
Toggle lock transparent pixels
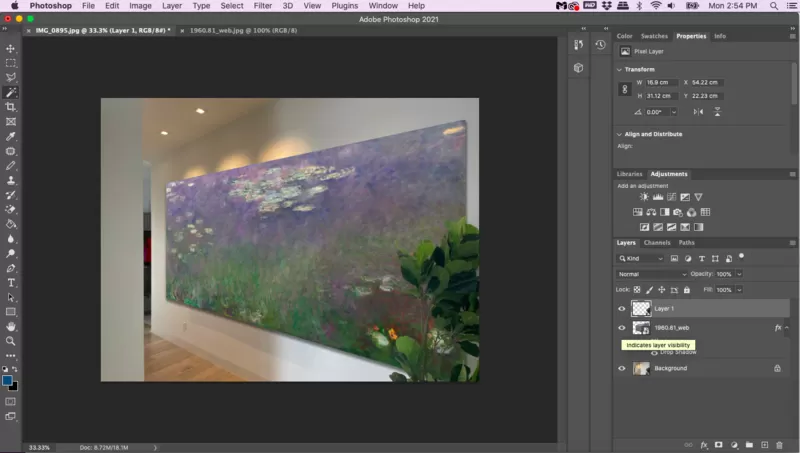(x=637, y=290)
